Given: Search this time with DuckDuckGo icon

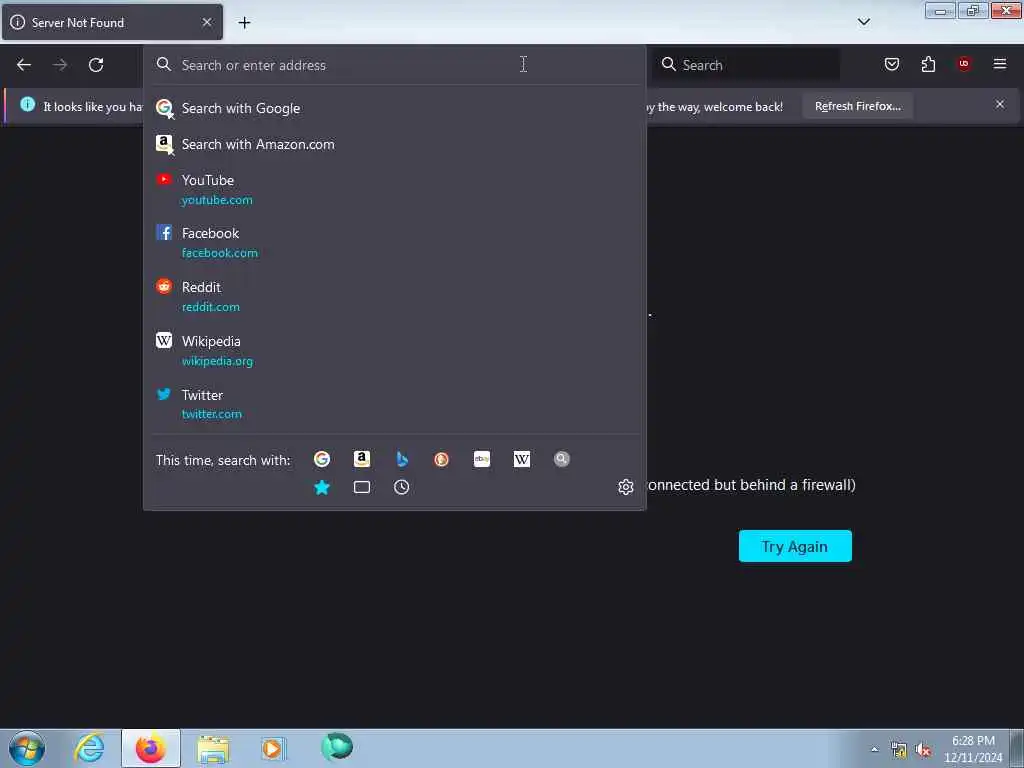Looking at the screenshot, I should pos(441,459).
